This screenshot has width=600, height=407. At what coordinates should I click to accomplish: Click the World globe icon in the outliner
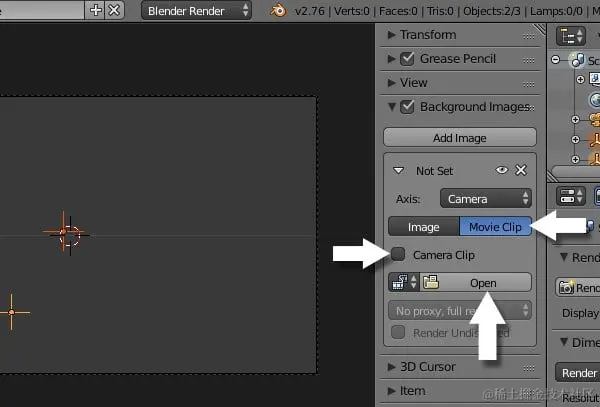(595, 100)
